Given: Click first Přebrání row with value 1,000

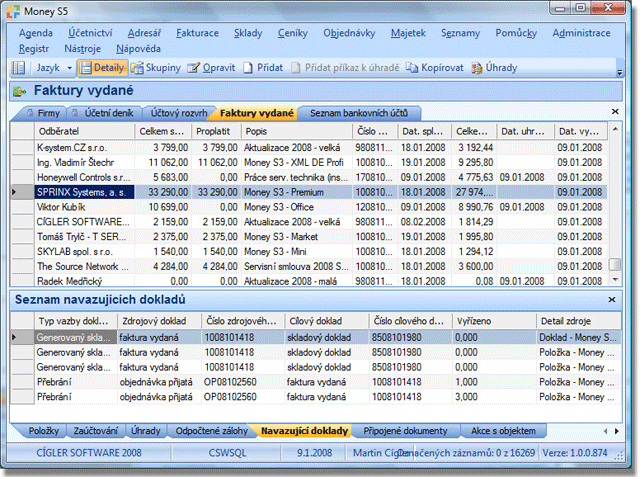Looking at the screenshot, I should click(316, 382).
